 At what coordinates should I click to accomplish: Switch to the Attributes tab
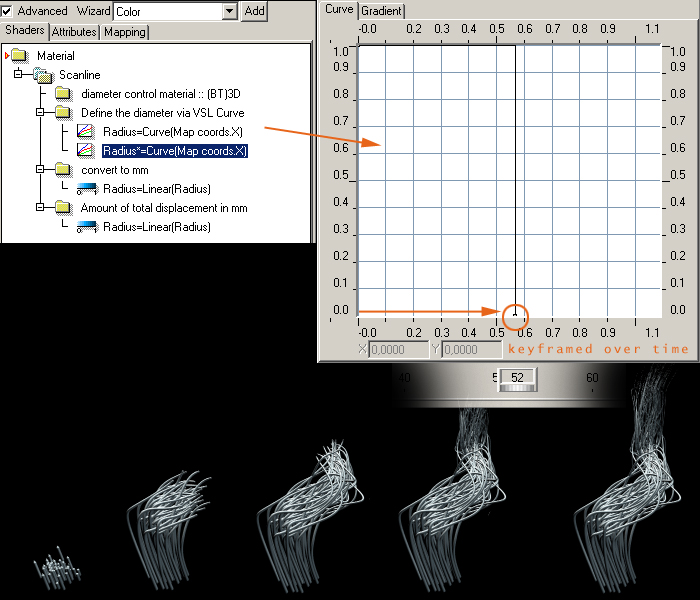coord(75,32)
